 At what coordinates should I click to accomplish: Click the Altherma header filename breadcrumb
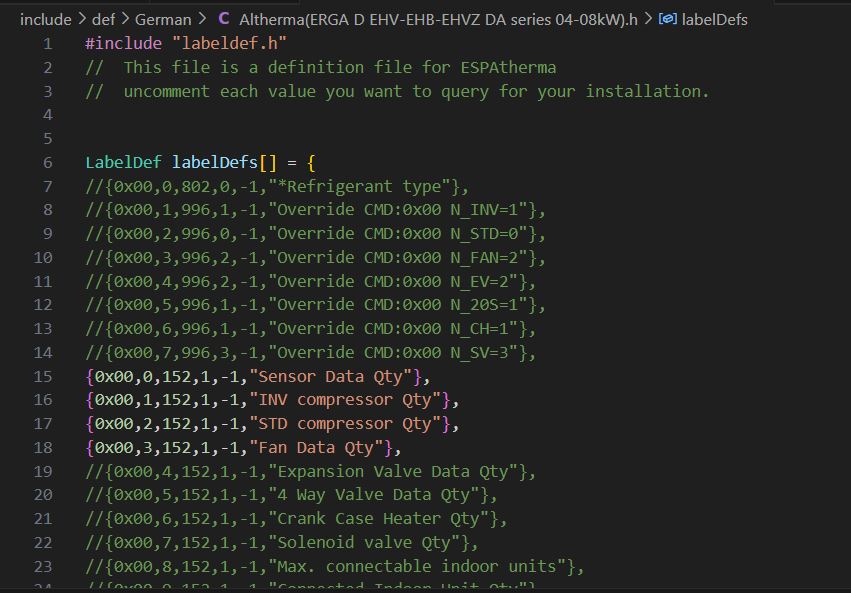(x=438, y=19)
